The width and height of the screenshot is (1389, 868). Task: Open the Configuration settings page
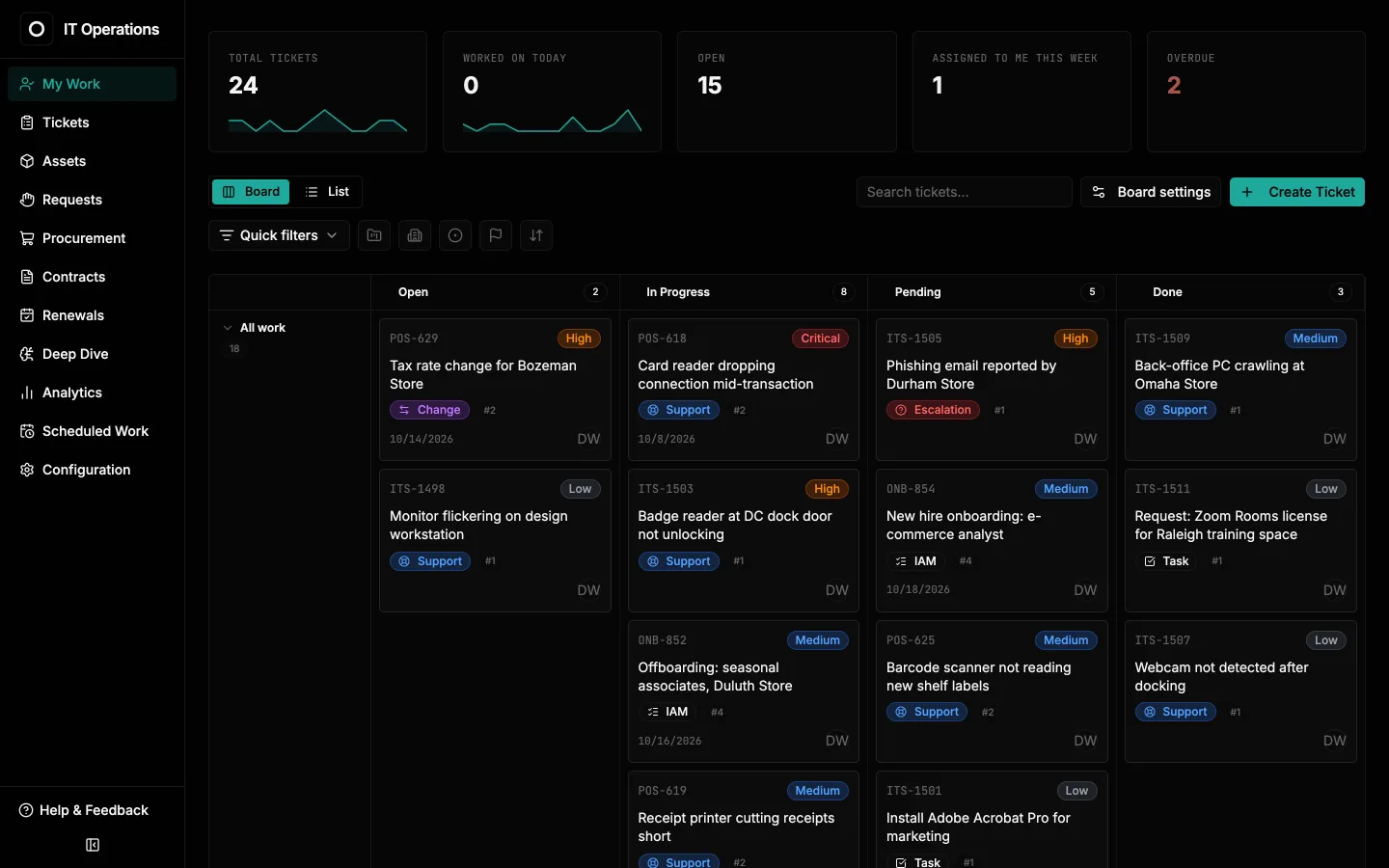92,470
